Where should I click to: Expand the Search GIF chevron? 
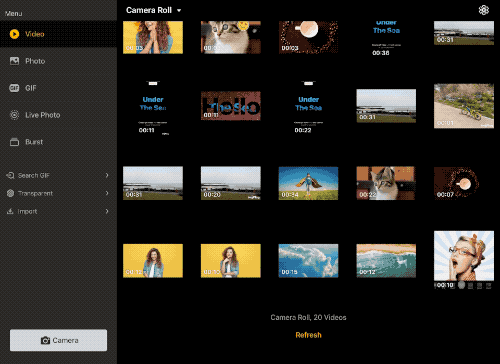107,175
